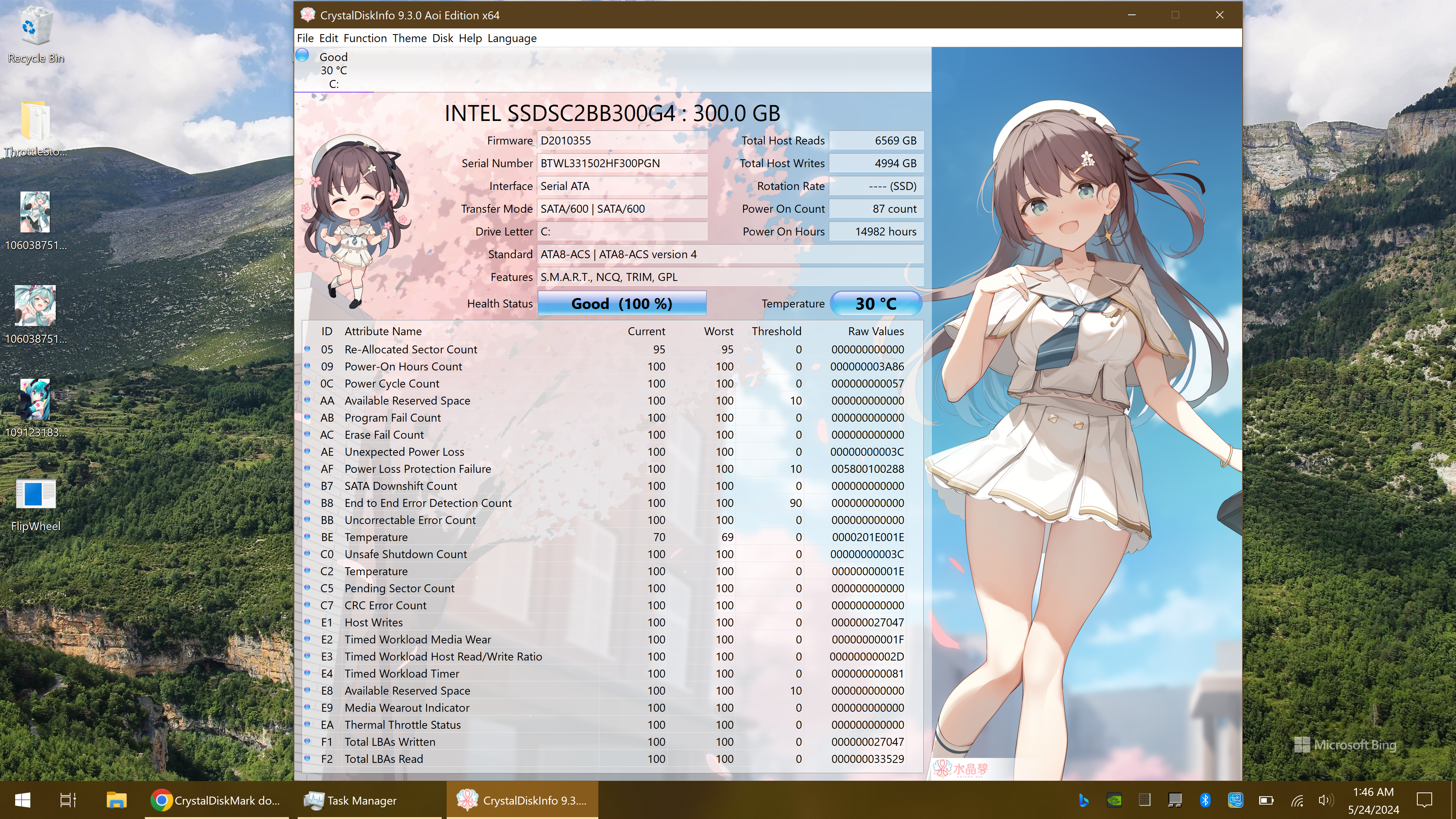Open the Function menu

click(x=364, y=38)
